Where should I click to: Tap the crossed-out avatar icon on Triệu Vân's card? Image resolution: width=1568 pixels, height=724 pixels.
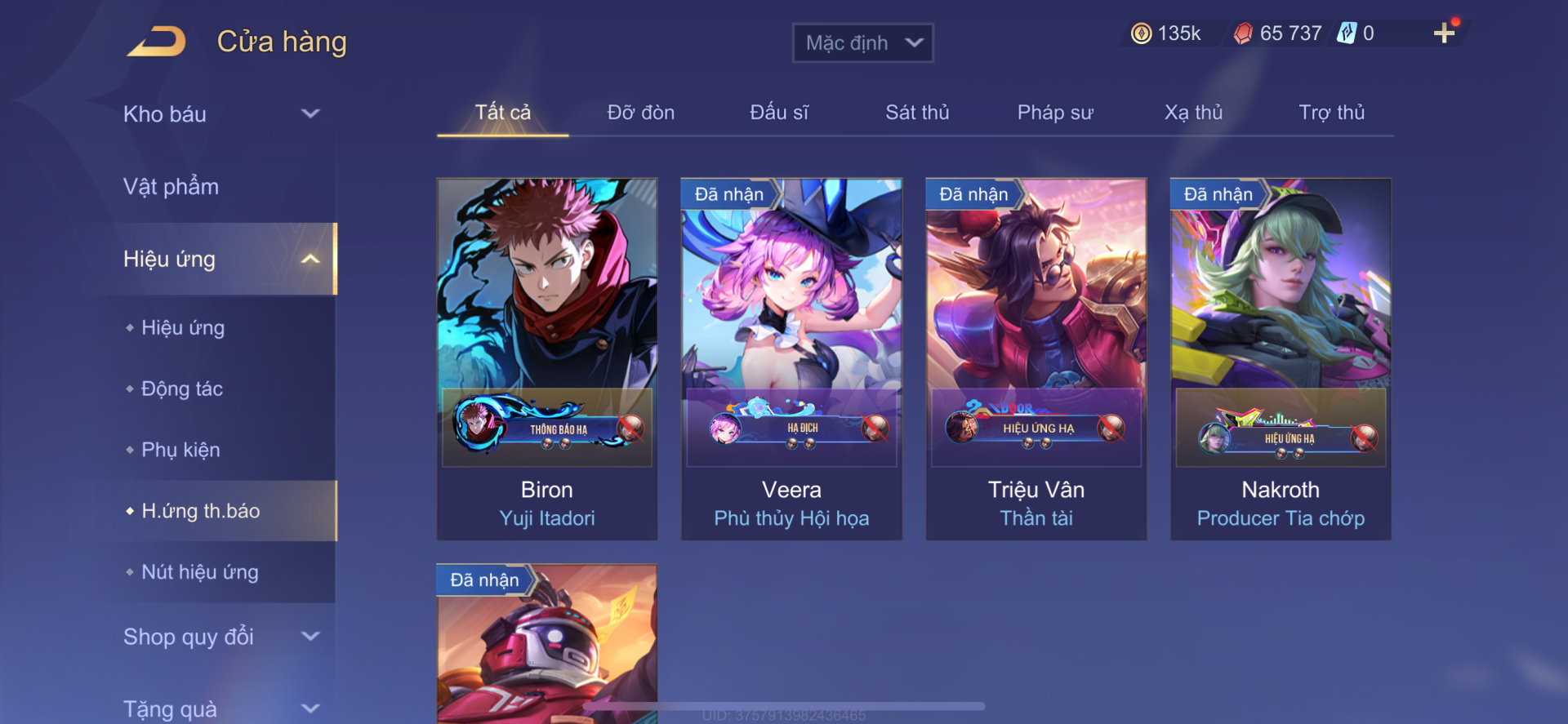point(1111,427)
